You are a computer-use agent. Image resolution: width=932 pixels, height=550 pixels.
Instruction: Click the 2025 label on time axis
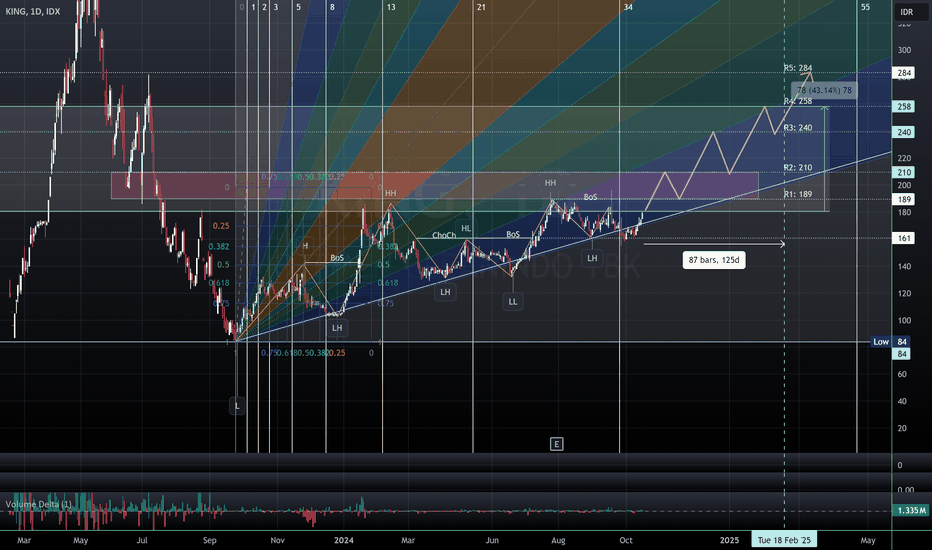click(x=729, y=540)
